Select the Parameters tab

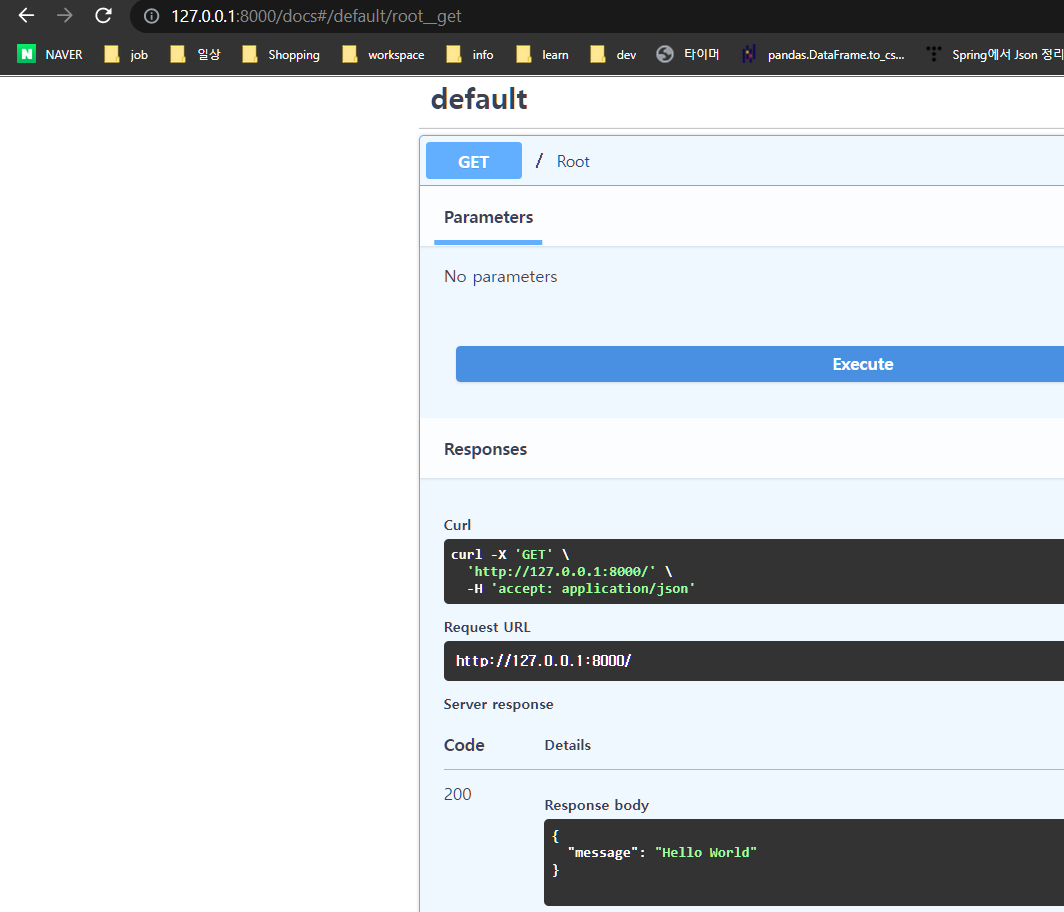click(x=489, y=217)
